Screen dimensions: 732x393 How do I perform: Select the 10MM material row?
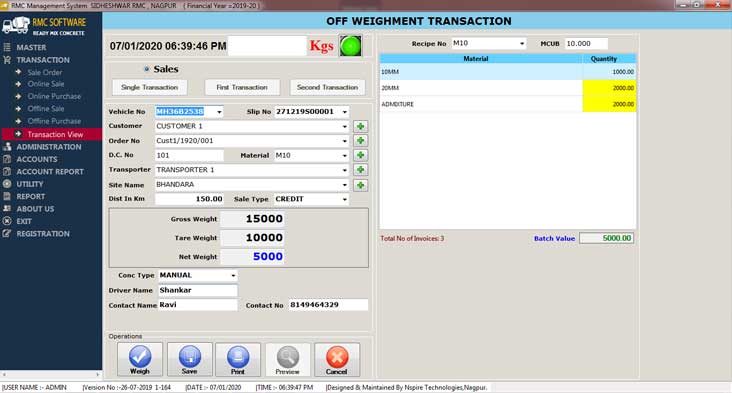(508, 72)
